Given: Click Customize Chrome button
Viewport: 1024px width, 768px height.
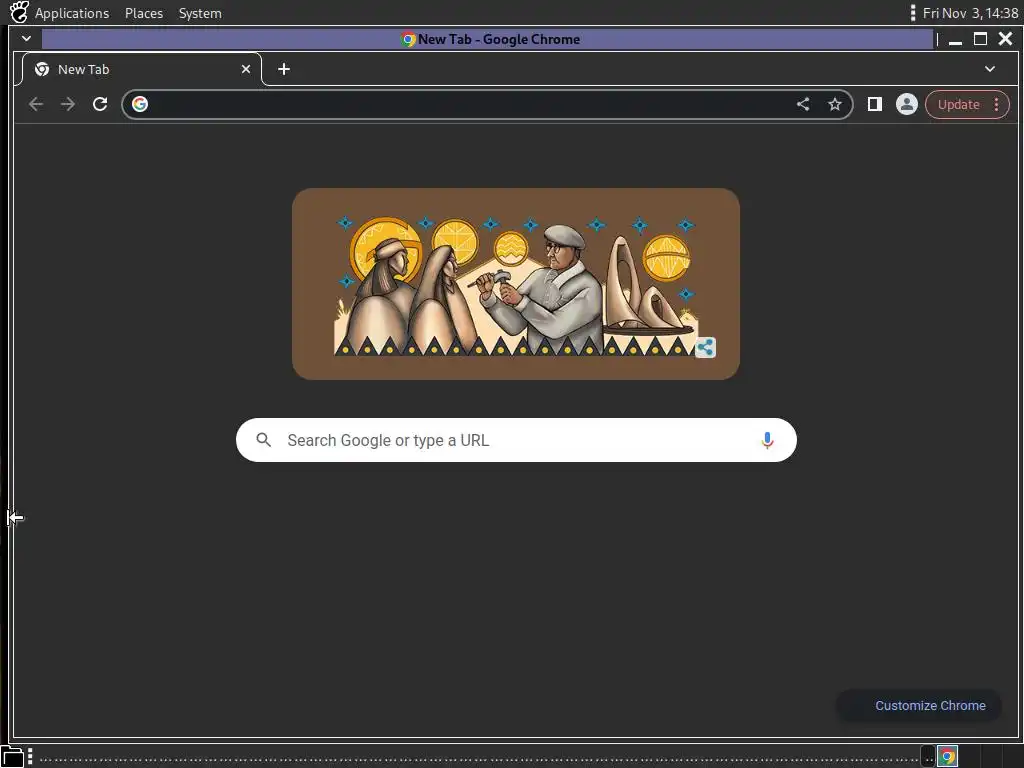Looking at the screenshot, I should [x=919, y=705].
